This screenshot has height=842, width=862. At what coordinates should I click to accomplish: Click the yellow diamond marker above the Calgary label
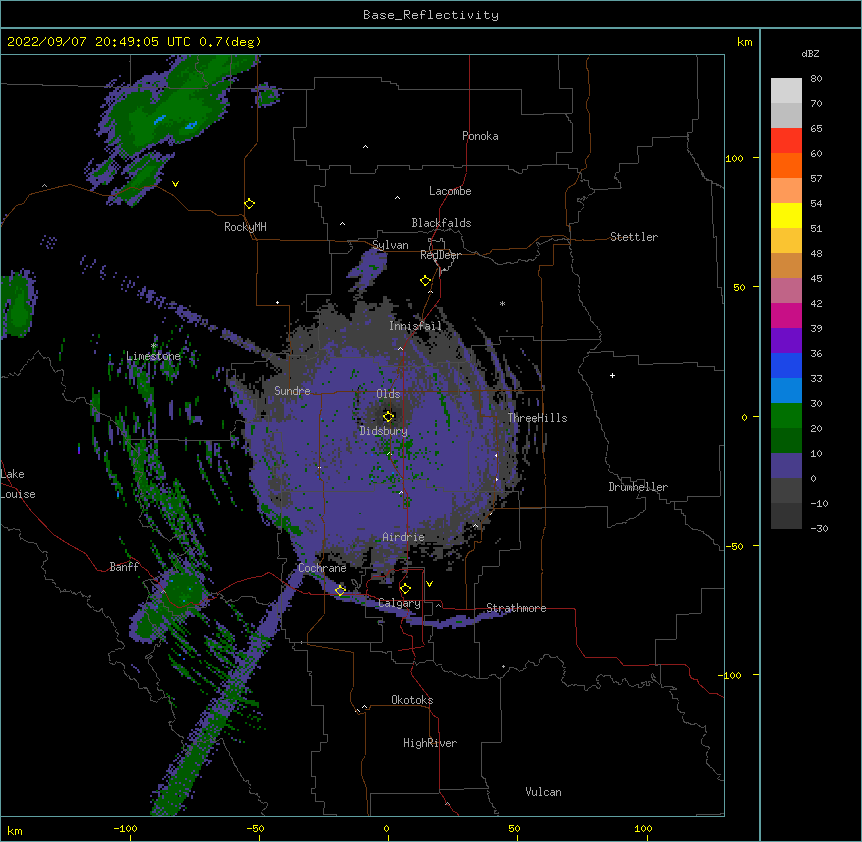tap(405, 589)
